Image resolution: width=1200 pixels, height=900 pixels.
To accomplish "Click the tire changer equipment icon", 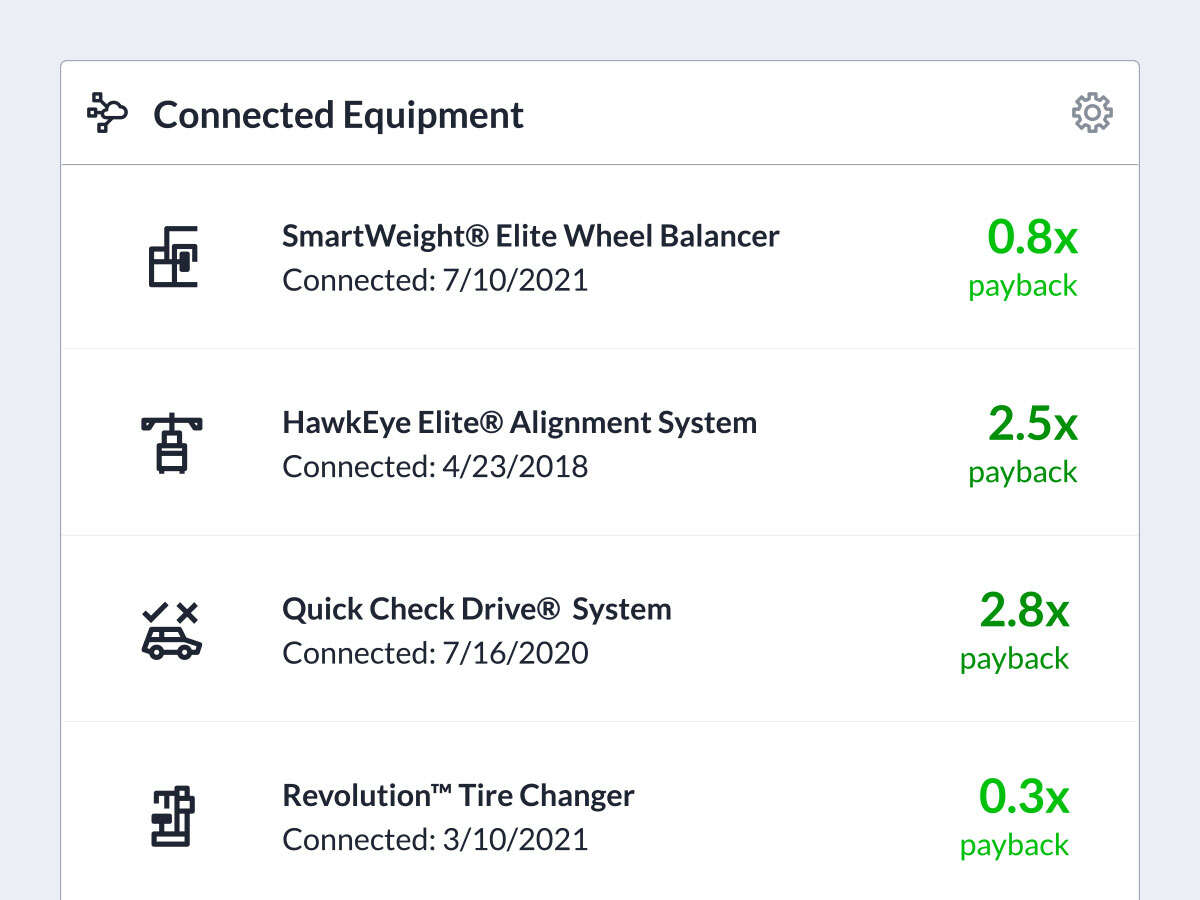I will point(172,816).
